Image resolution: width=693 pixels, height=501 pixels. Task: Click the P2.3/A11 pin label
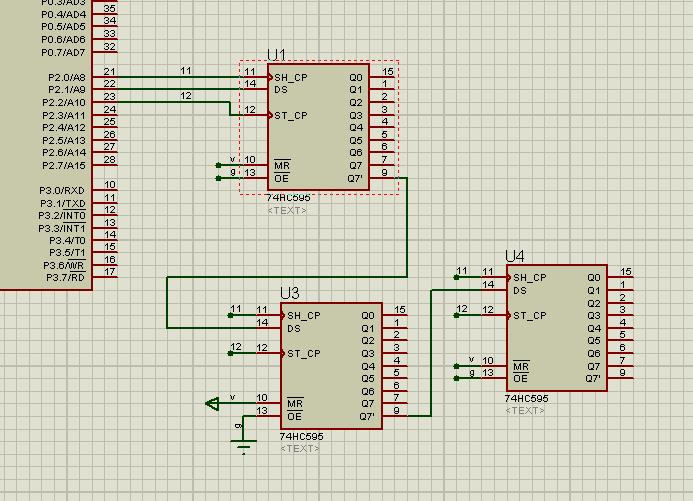coord(64,116)
